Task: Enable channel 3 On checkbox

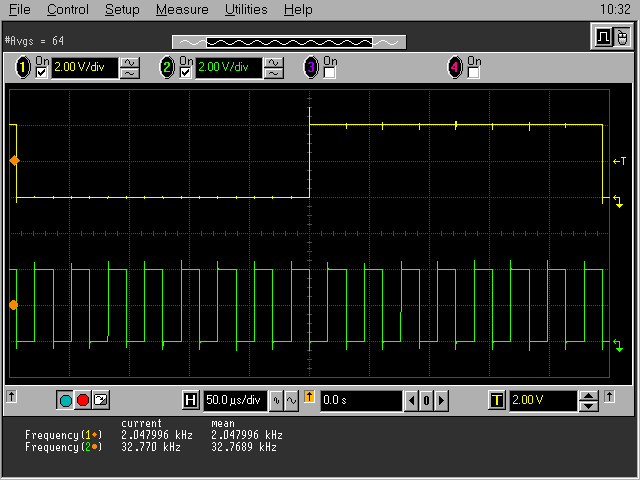Action: click(330, 73)
